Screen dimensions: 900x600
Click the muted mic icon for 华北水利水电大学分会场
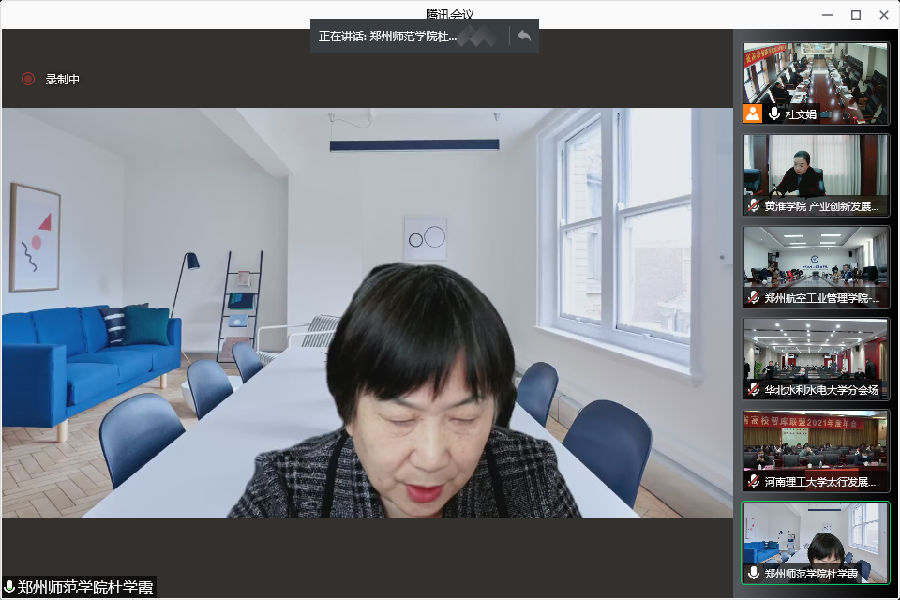tap(754, 390)
